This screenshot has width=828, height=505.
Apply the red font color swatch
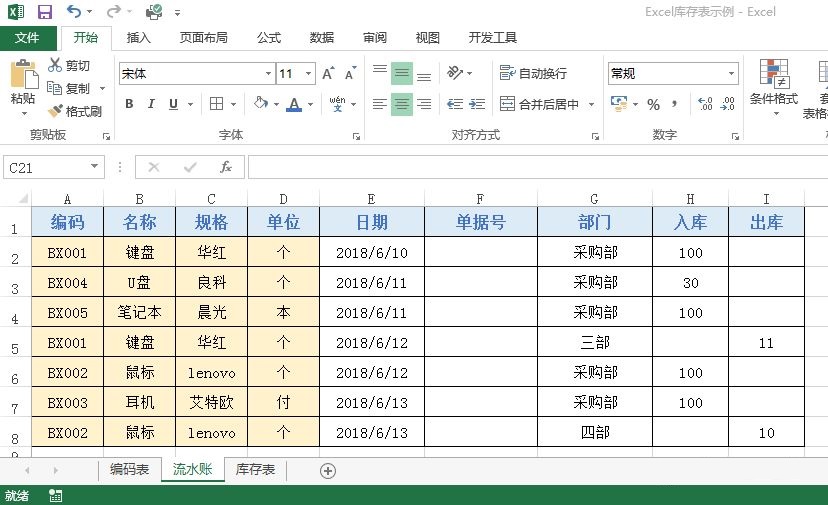coord(293,104)
